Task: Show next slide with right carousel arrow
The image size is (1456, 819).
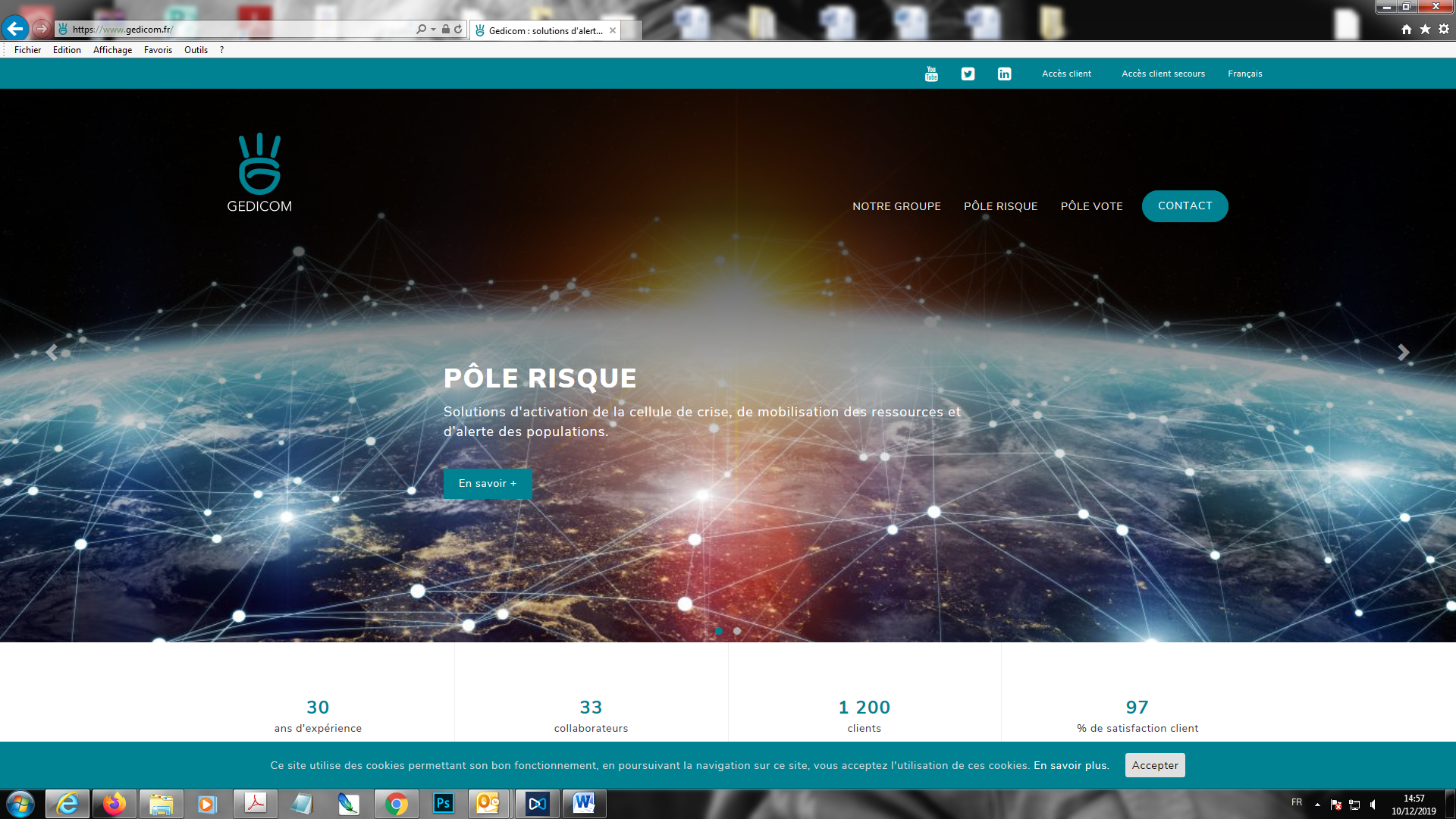Action: [1404, 353]
